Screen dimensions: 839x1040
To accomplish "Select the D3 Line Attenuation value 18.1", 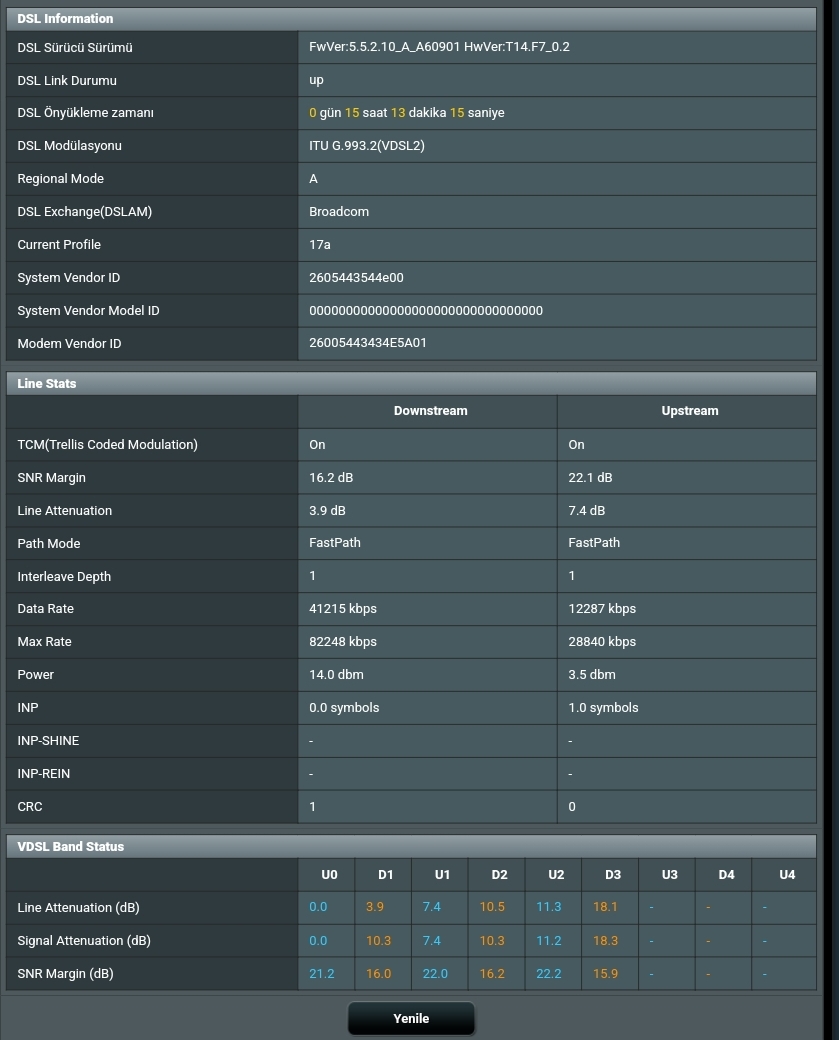I will point(605,907).
